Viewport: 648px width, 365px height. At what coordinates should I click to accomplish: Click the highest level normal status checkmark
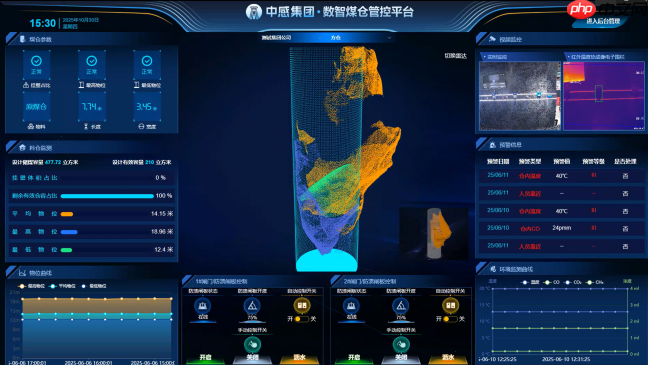[x=92, y=61]
